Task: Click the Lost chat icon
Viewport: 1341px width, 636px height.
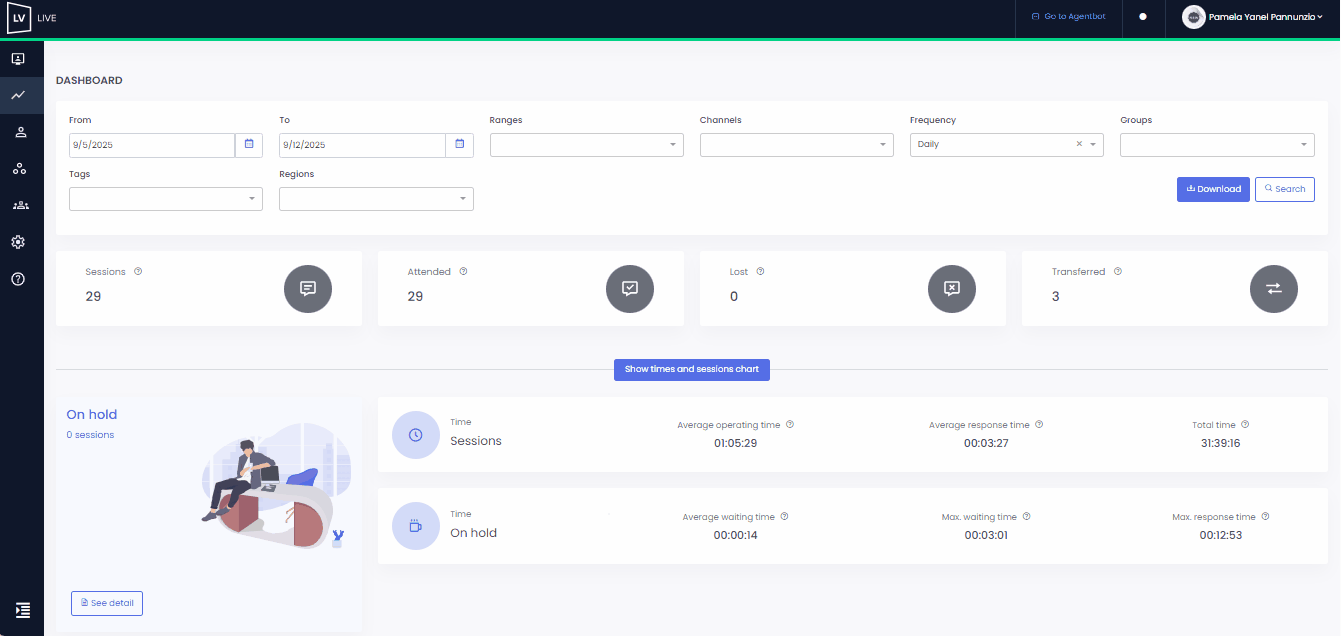Action: click(x=952, y=288)
